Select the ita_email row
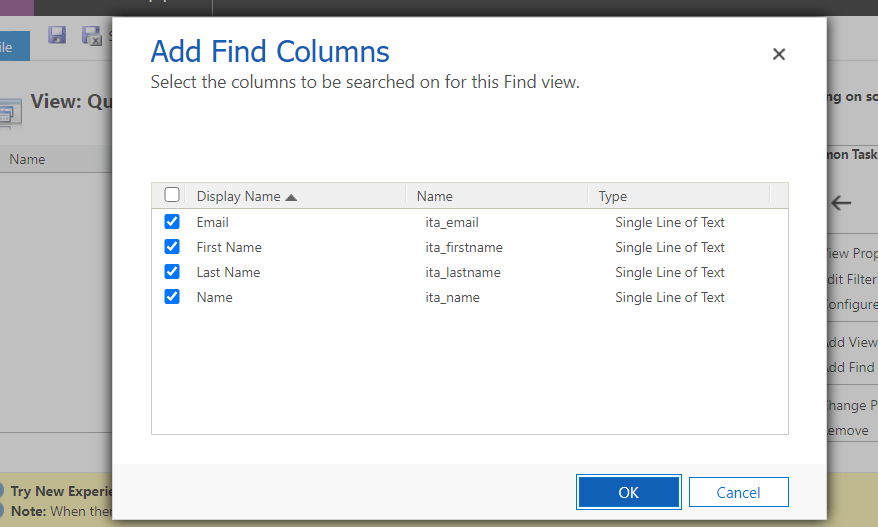Screen dimensions: 878x527 [x=452, y=222]
